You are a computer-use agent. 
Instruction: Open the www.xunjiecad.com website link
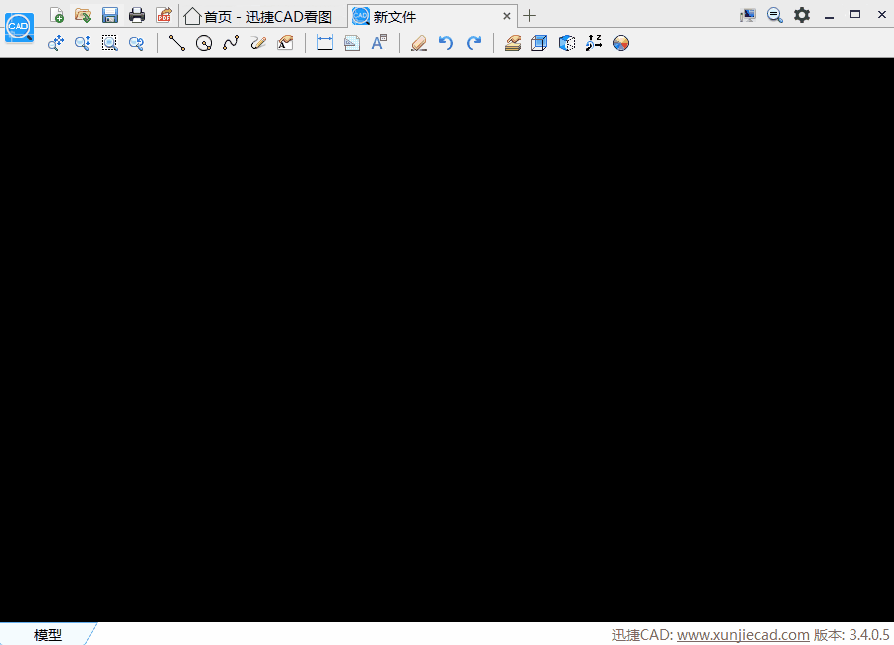coord(743,635)
